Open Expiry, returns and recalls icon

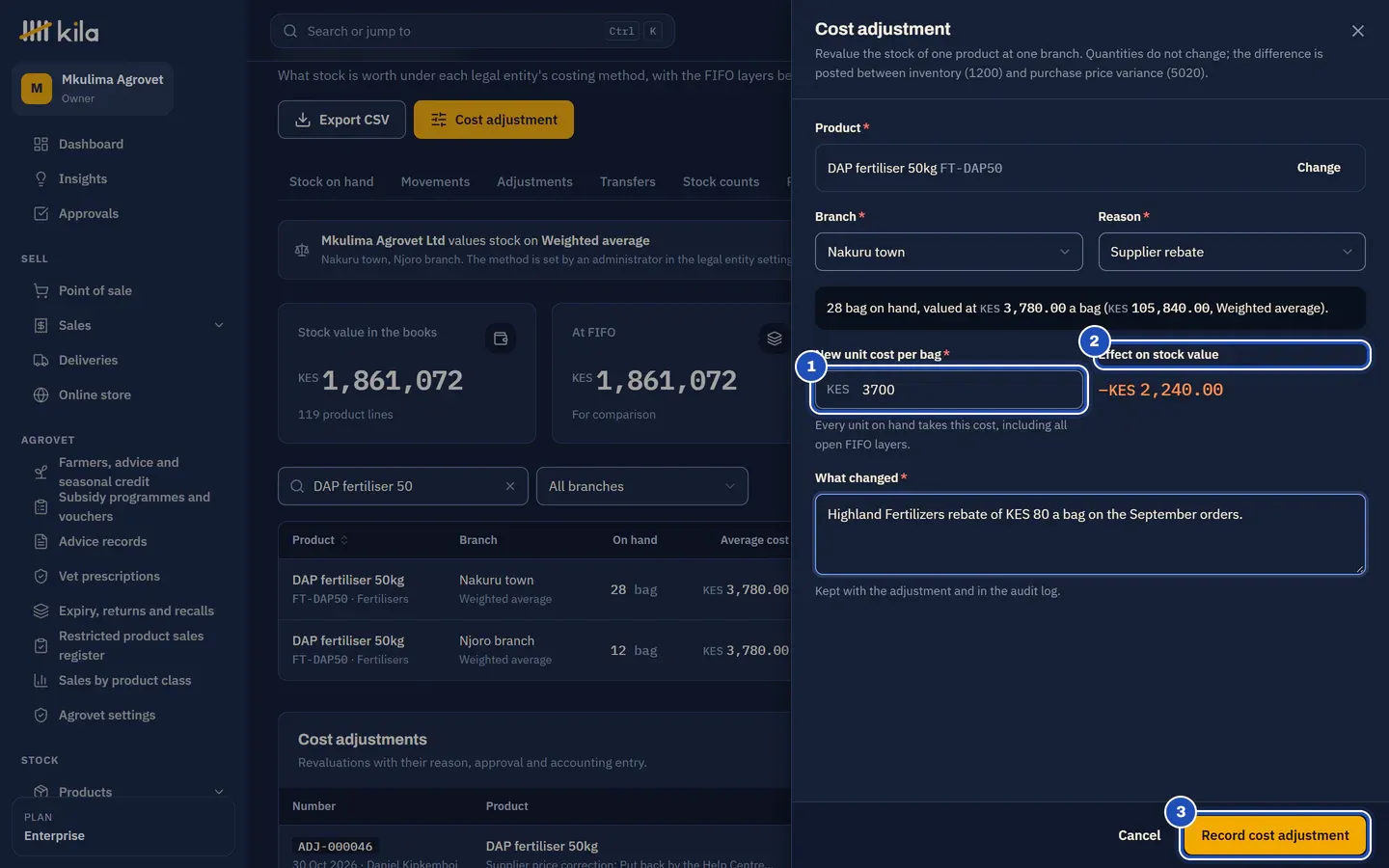(41, 610)
